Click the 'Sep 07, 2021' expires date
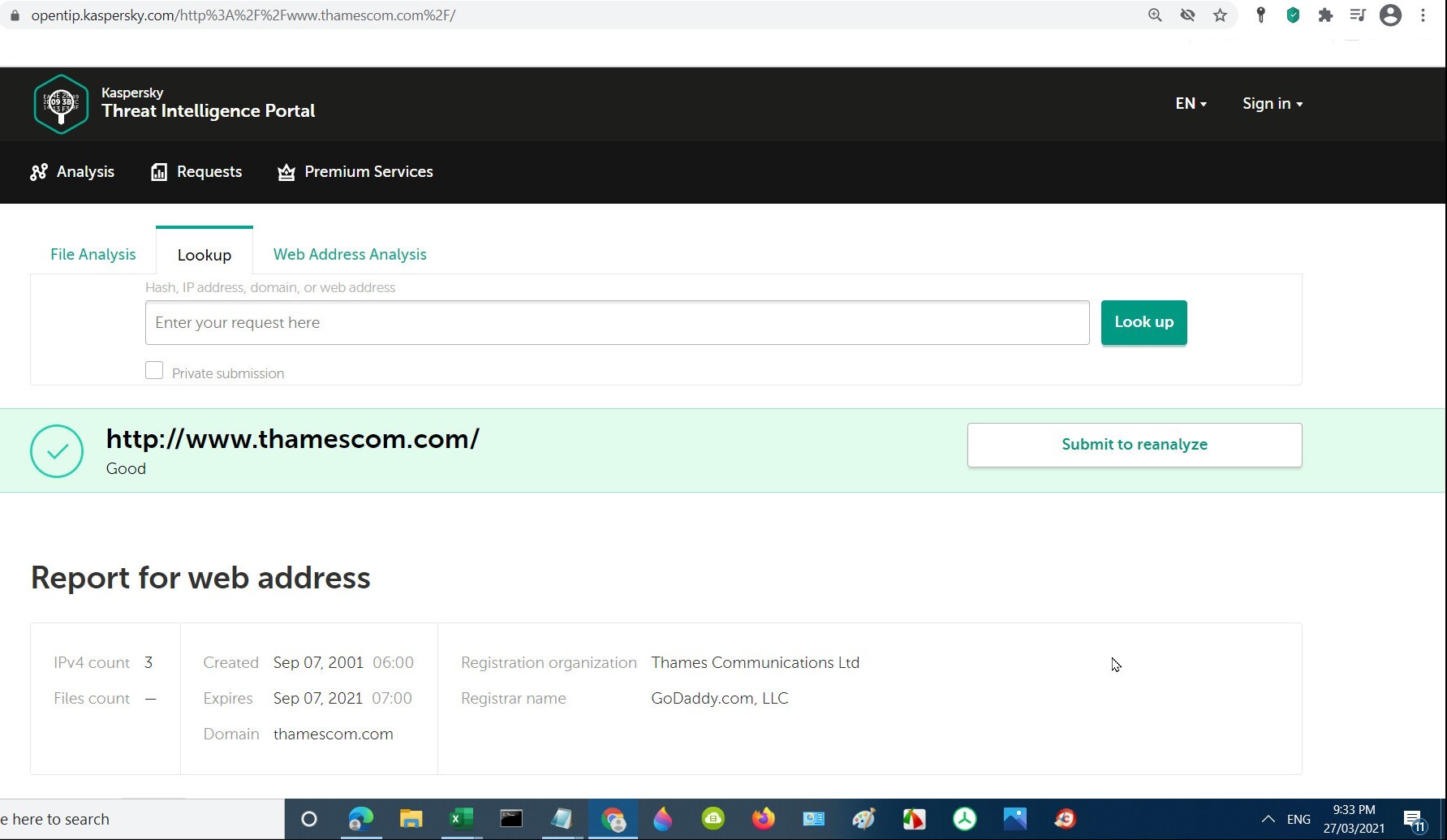Screen dimensions: 1447x840 click(x=317, y=699)
